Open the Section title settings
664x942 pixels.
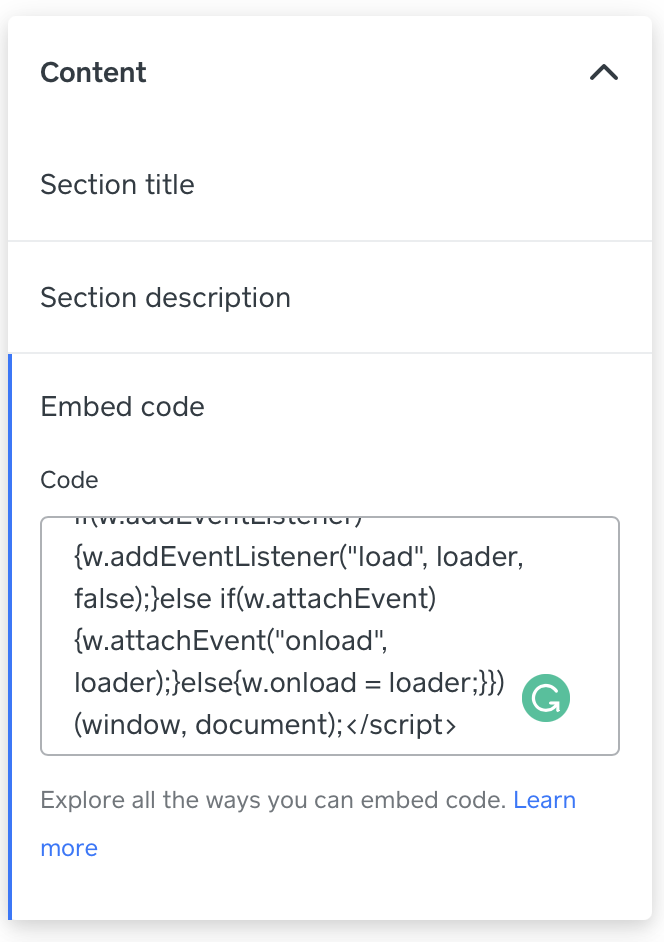(117, 185)
